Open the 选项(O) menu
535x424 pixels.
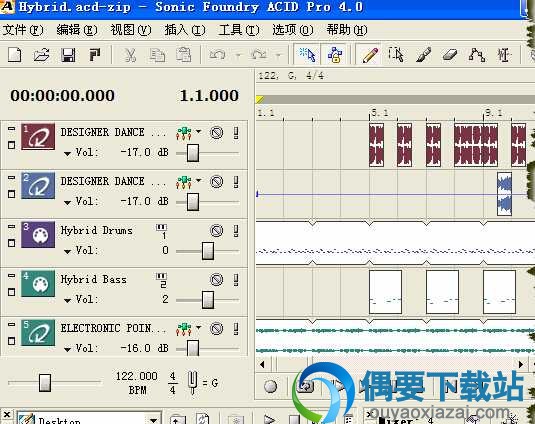[x=293, y=30]
